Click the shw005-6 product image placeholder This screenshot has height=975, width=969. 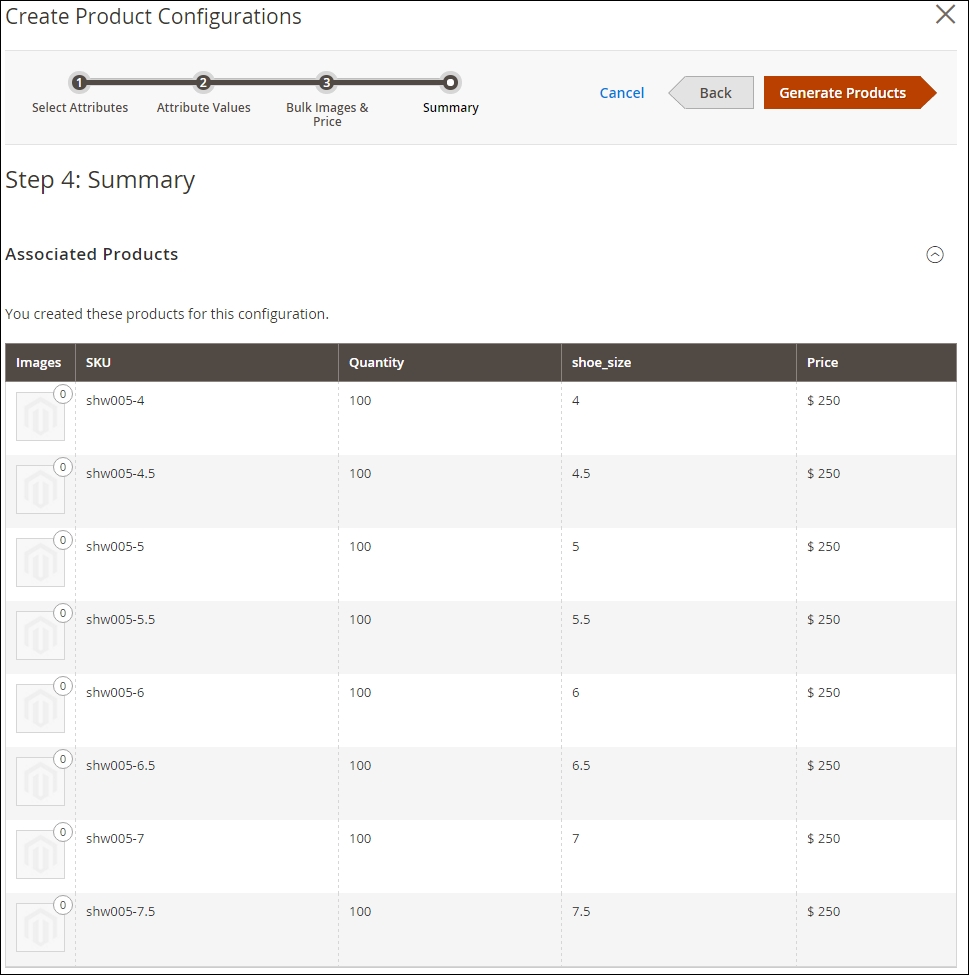point(40,708)
